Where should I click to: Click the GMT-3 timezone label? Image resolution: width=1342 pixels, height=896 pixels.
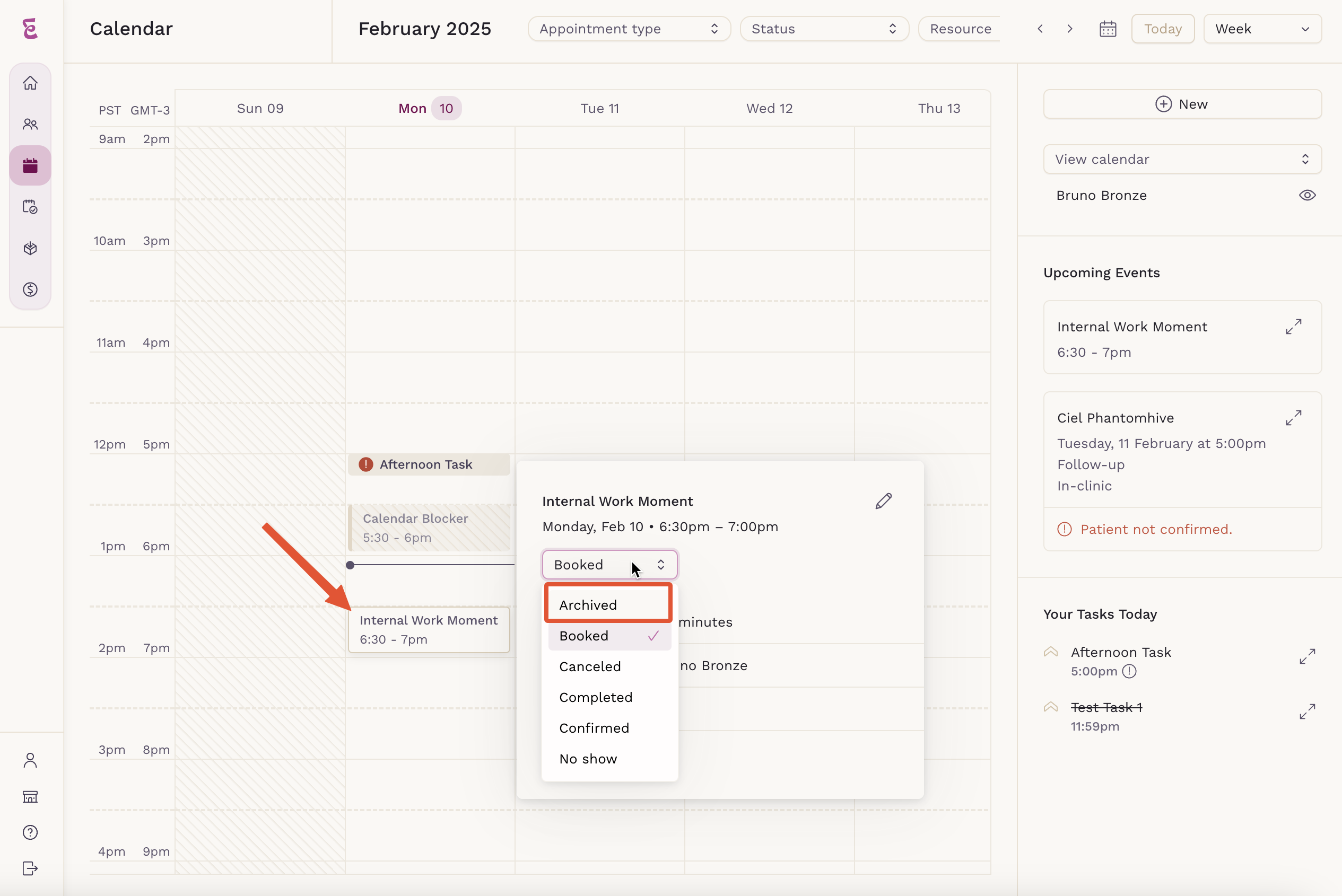tap(150, 110)
